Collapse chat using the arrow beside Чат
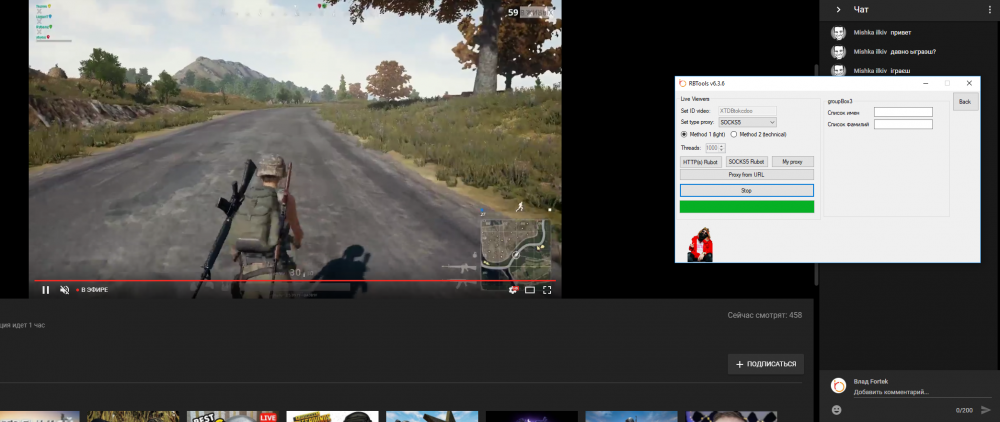The image size is (1000, 422). pyautogui.click(x=838, y=9)
